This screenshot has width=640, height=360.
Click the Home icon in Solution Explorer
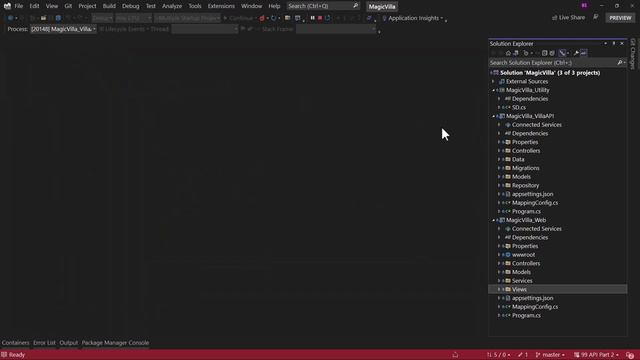tap(508, 53)
